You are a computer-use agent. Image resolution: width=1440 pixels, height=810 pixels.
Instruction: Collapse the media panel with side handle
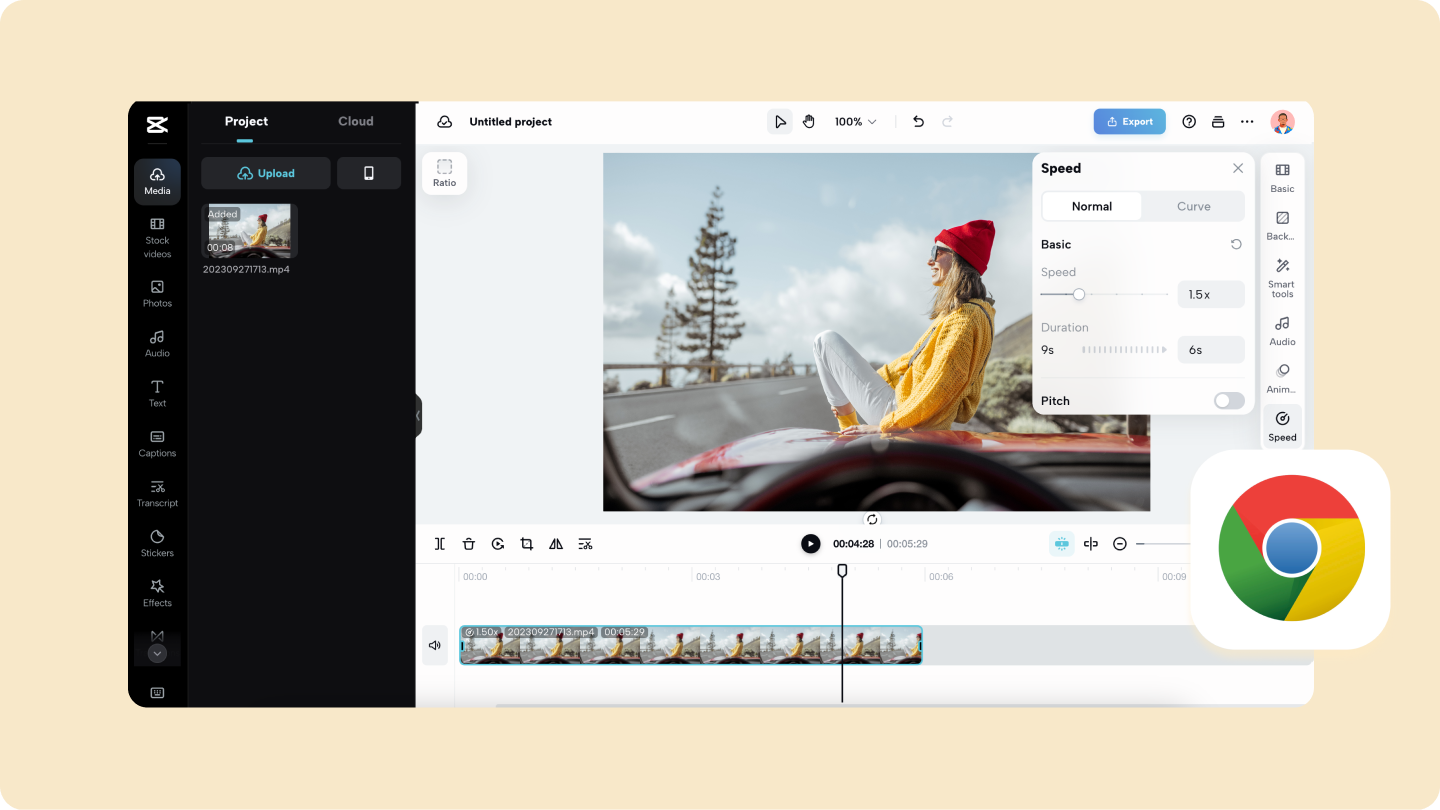418,415
